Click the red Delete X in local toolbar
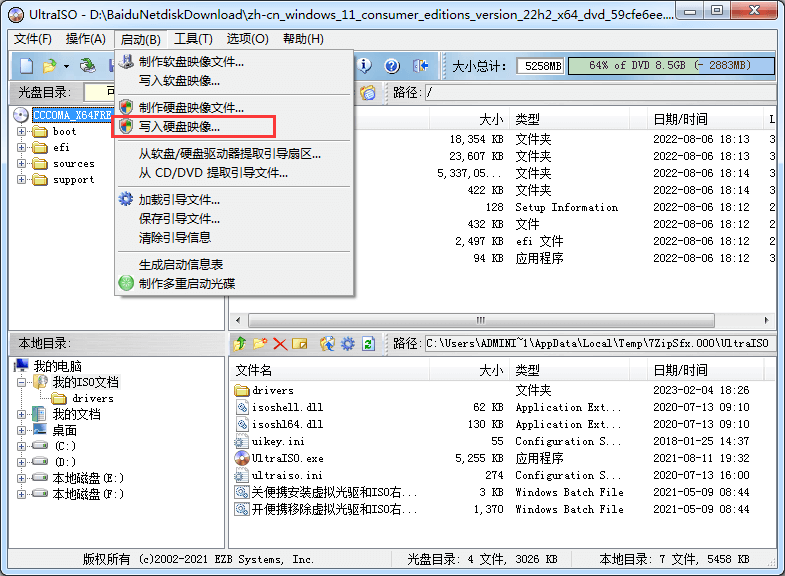Screen dimensions: 785x576 [x=280, y=344]
